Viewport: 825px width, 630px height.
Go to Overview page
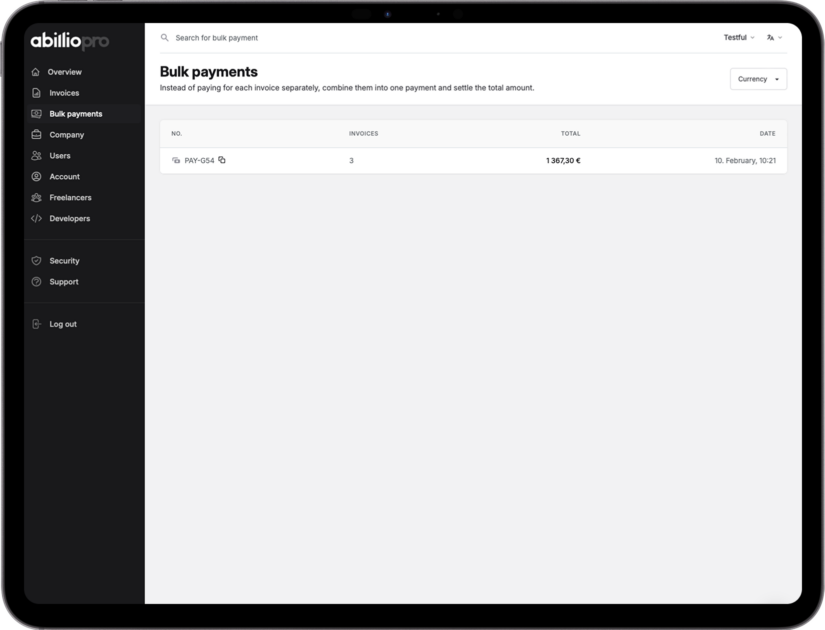(x=65, y=72)
